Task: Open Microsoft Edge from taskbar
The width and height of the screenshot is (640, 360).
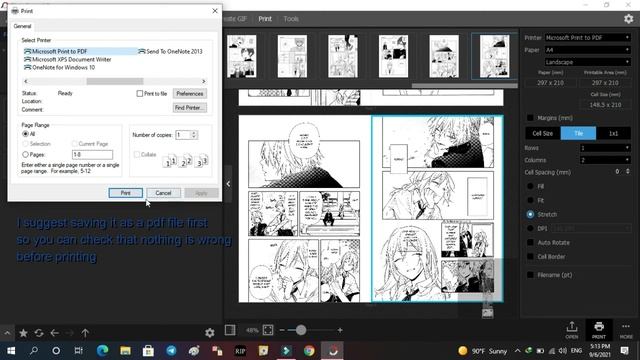Action: click(102, 351)
